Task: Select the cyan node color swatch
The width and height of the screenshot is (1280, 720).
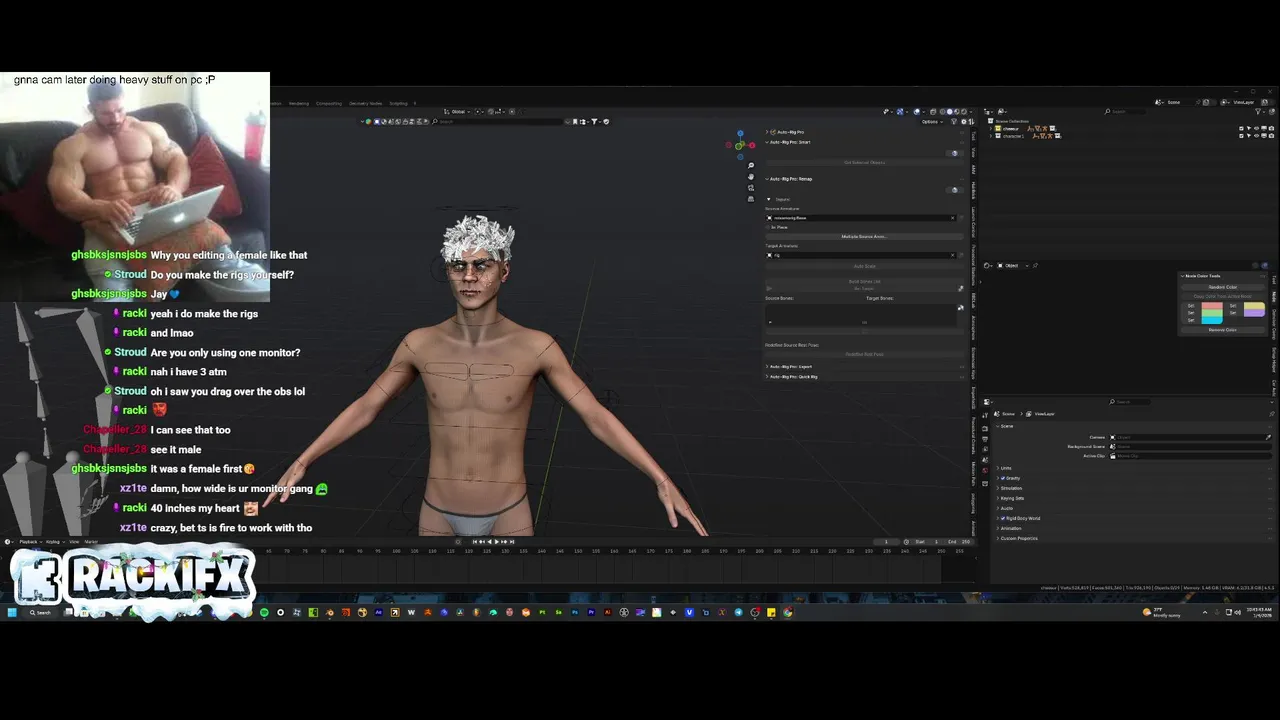Action: click(1212, 320)
